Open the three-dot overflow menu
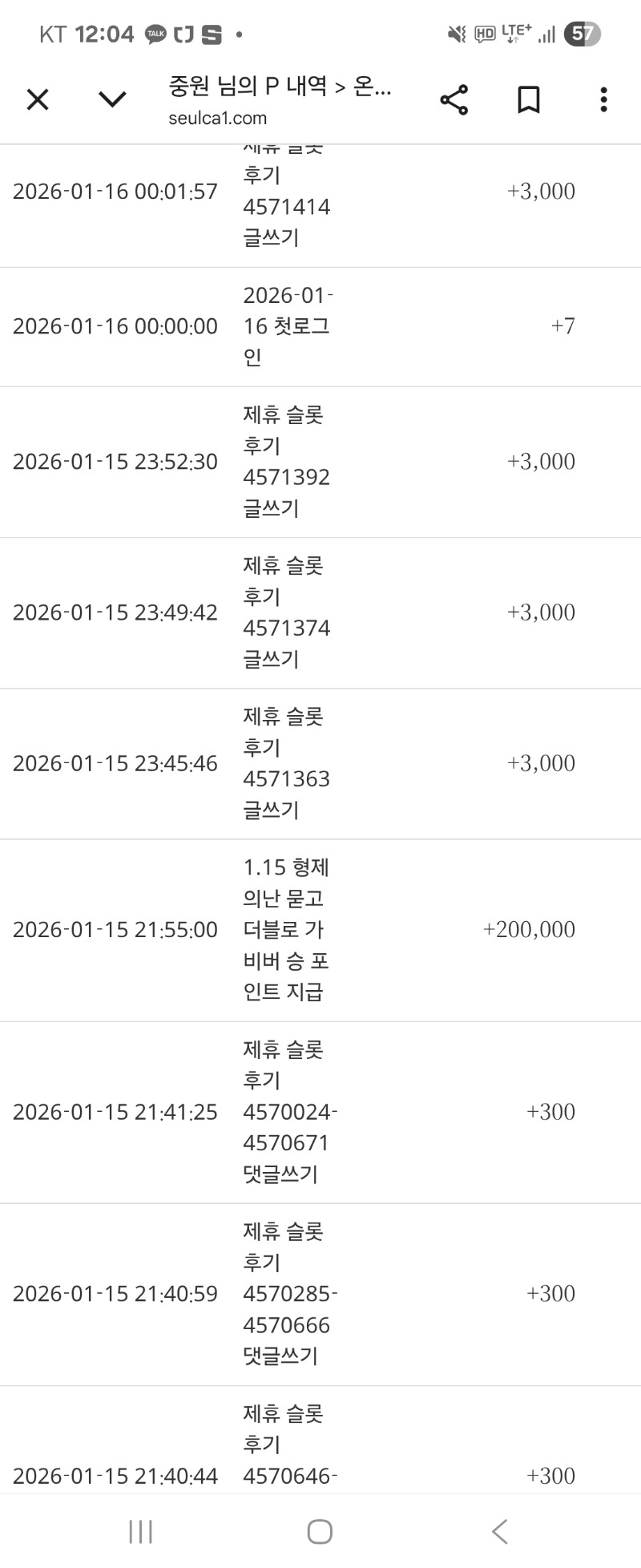This screenshot has height=1568, width=641. [x=603, y=100]
